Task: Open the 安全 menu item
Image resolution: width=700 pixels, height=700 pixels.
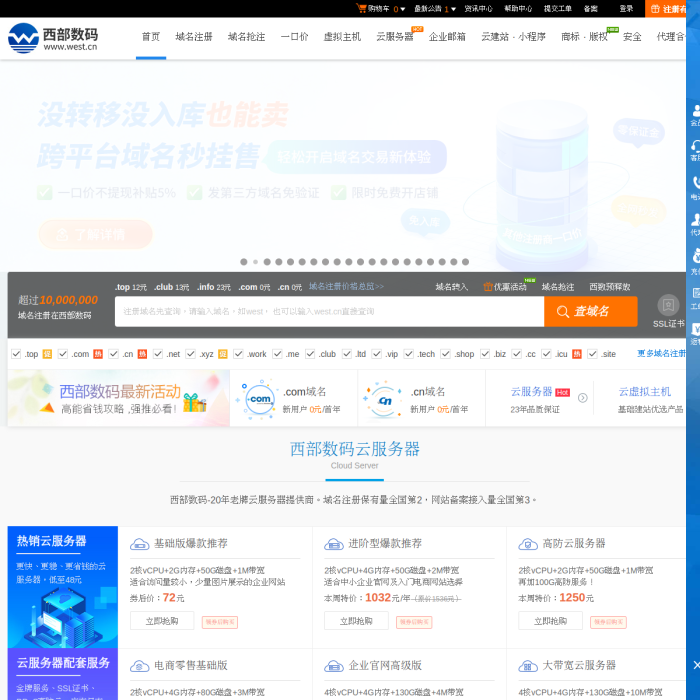Action: click(x=632, y=37)
